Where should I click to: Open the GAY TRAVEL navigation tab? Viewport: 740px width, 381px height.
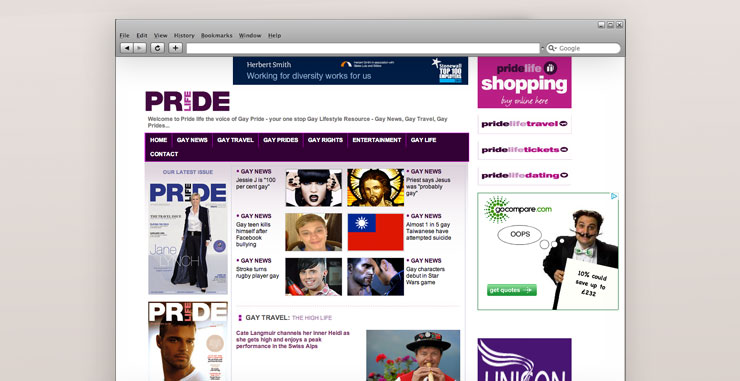click(235, 140)
